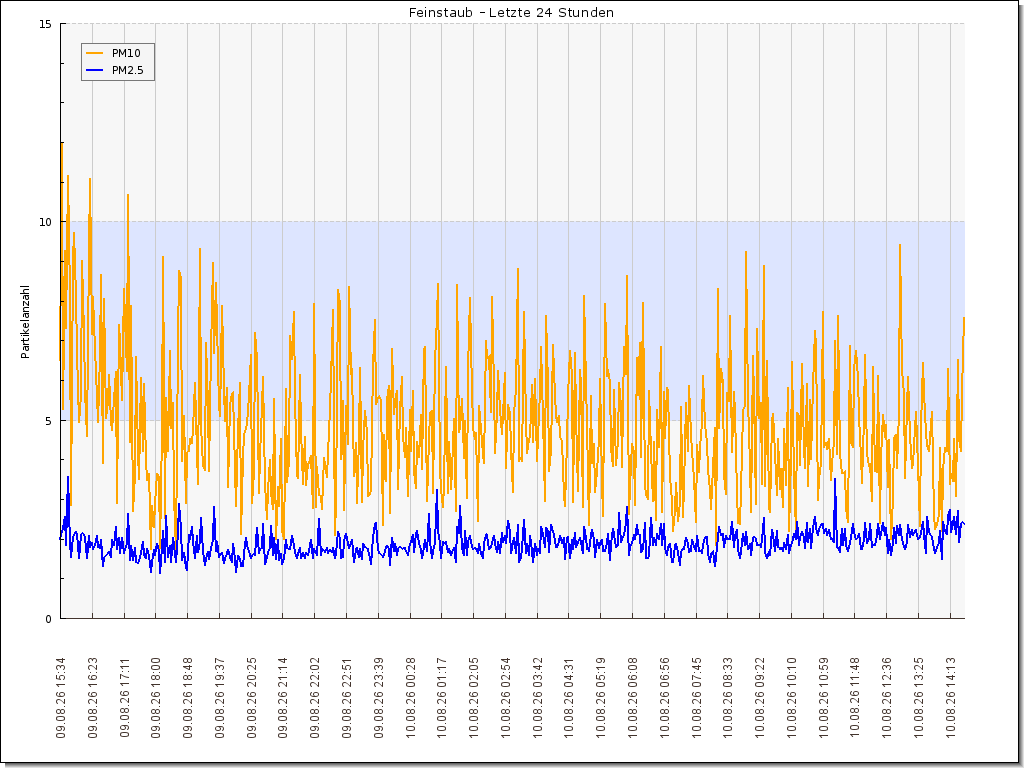Viewport: 1024px width, 768px height.
Task: Click the Partikelanzahl y-axis label
Action: [x=25, y=321]
